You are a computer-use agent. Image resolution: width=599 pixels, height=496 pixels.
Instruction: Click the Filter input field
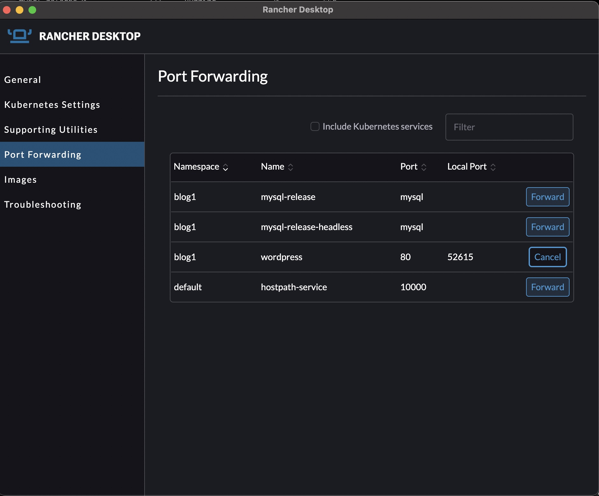coord(509,127)
